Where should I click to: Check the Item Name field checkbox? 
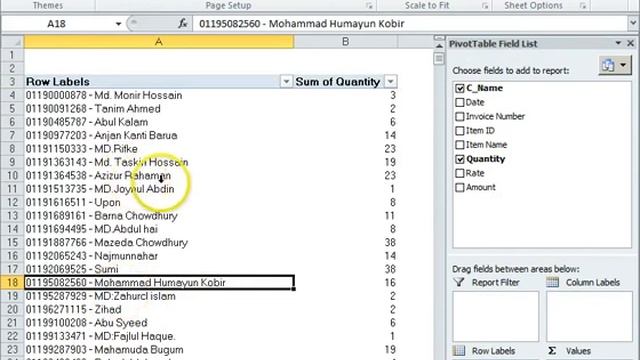tap(460, 145)
